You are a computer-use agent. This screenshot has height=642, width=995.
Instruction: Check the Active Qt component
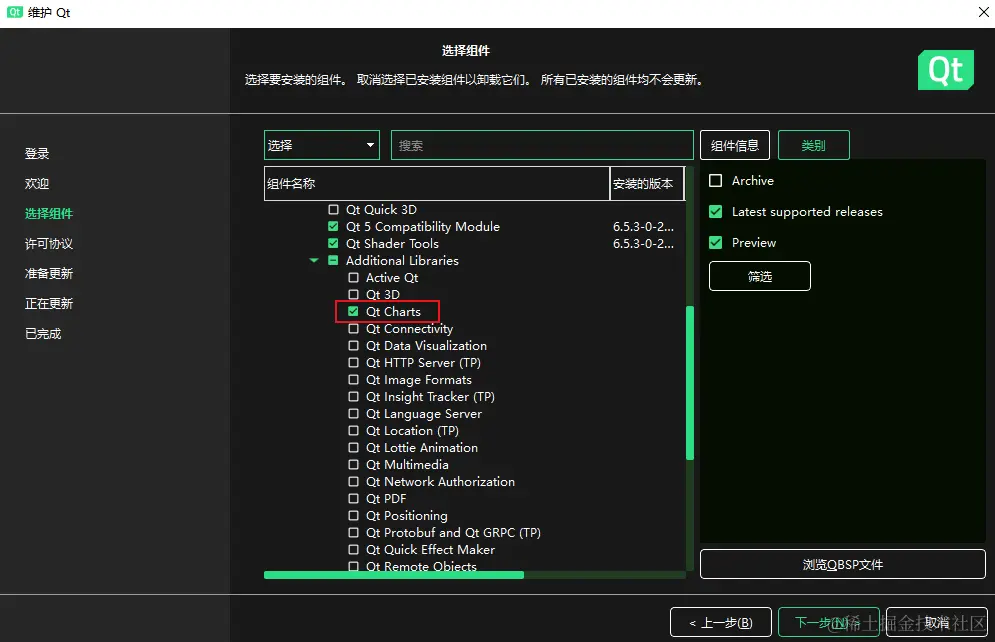(x=353, y=278)
